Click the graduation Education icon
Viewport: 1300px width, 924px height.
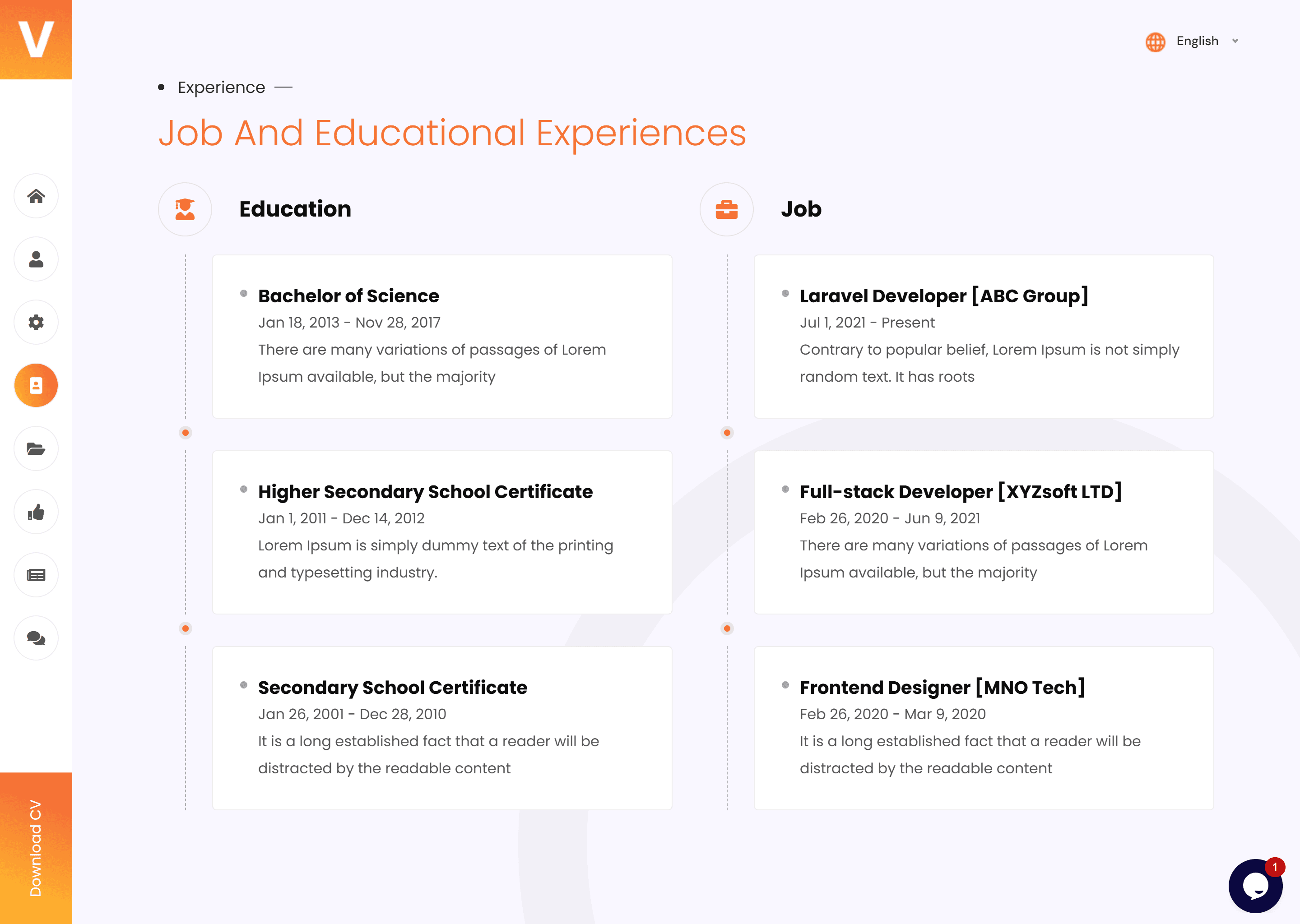185,209
